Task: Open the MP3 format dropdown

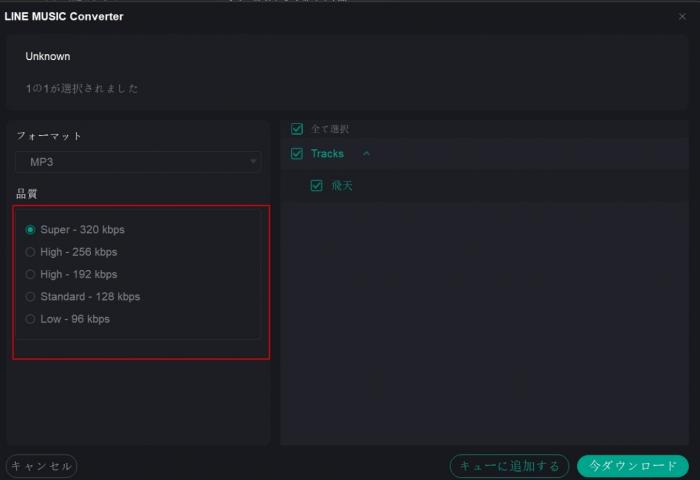Action: tap(138, 162)
